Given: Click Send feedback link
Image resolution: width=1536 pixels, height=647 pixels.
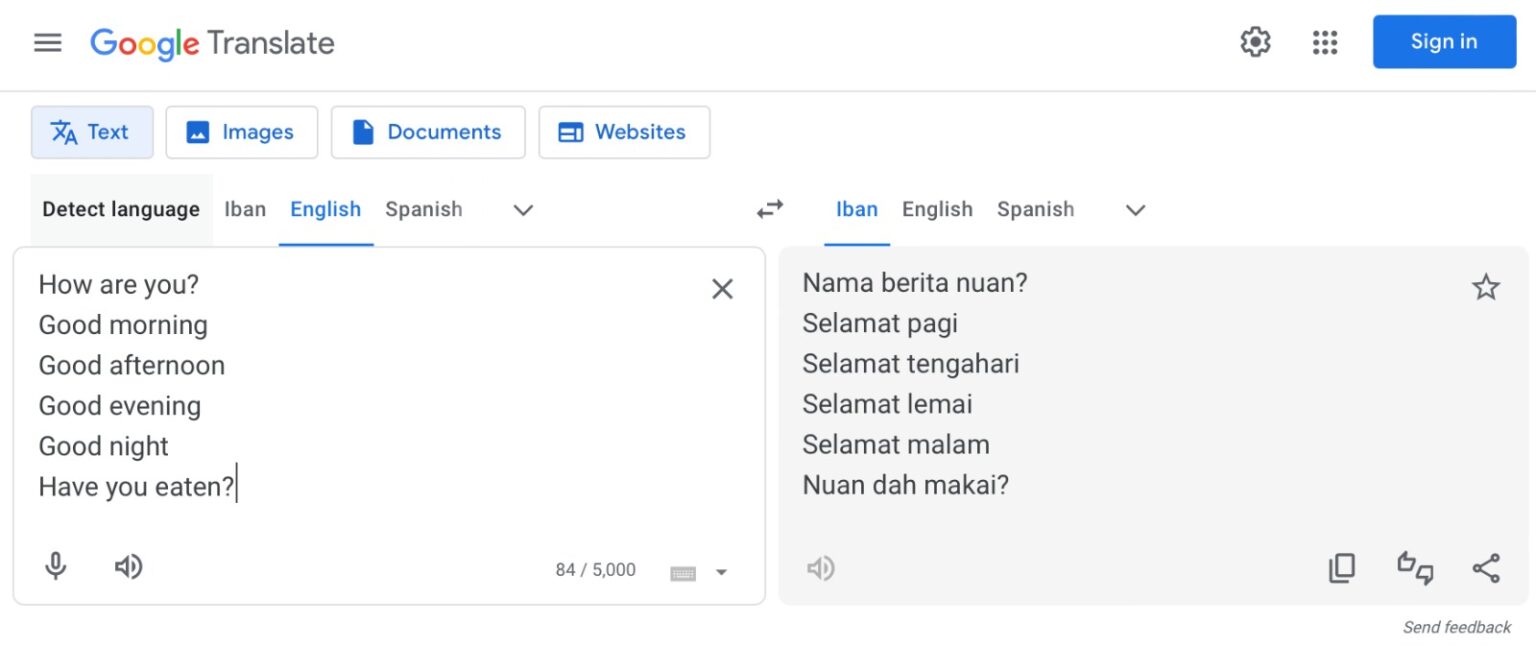Looking at the screenshot, I should (1457, 628).
